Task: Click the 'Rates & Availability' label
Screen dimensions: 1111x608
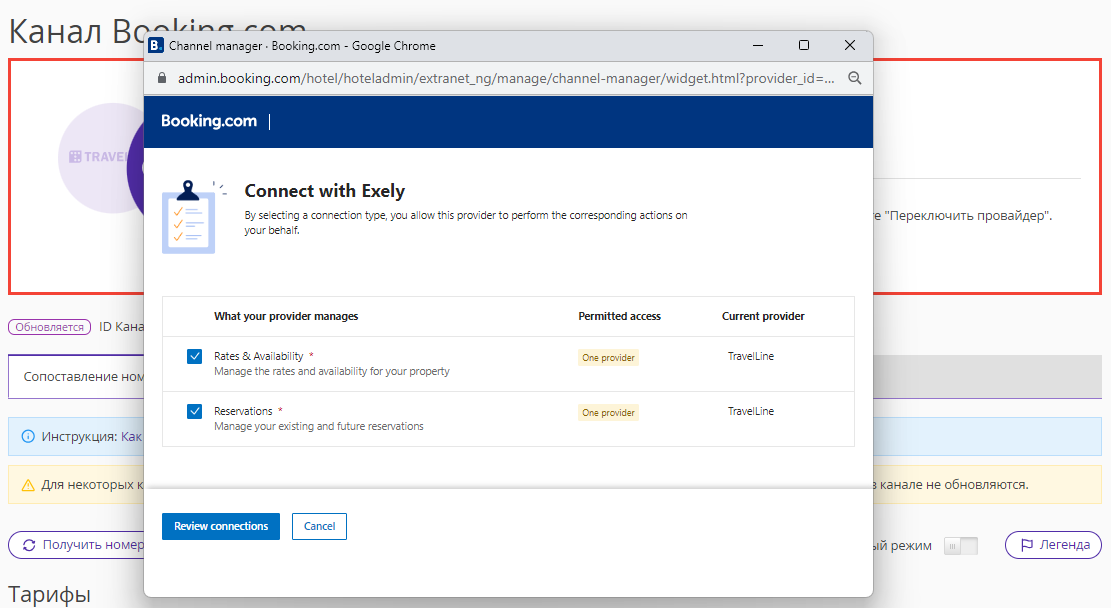Action: coord(259,356)
